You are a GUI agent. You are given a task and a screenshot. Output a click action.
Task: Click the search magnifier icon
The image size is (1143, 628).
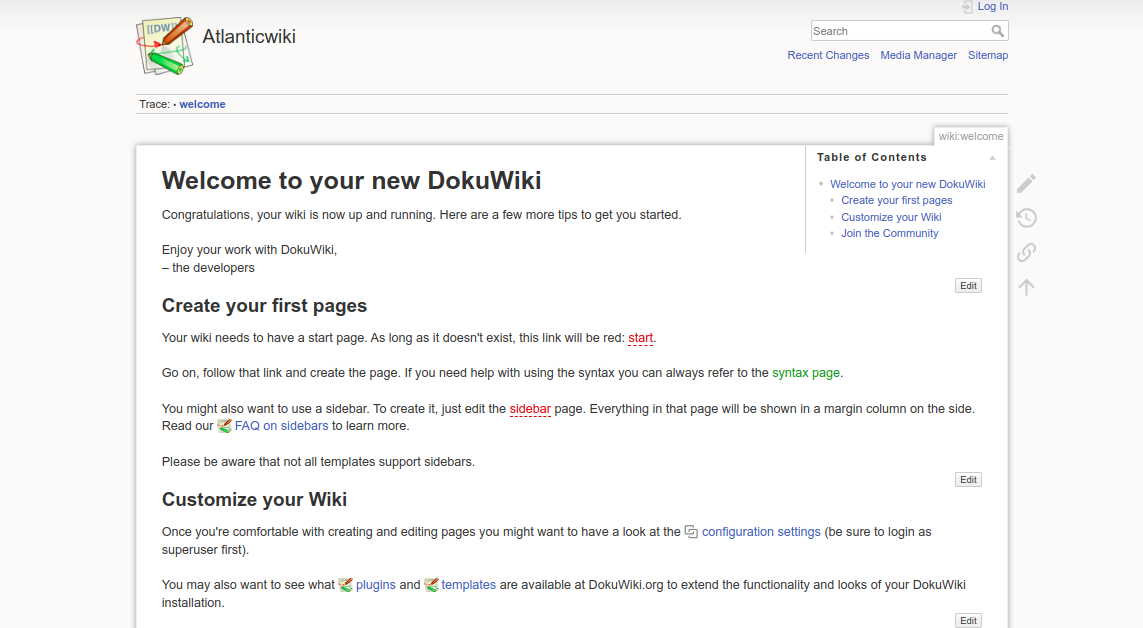997,31
